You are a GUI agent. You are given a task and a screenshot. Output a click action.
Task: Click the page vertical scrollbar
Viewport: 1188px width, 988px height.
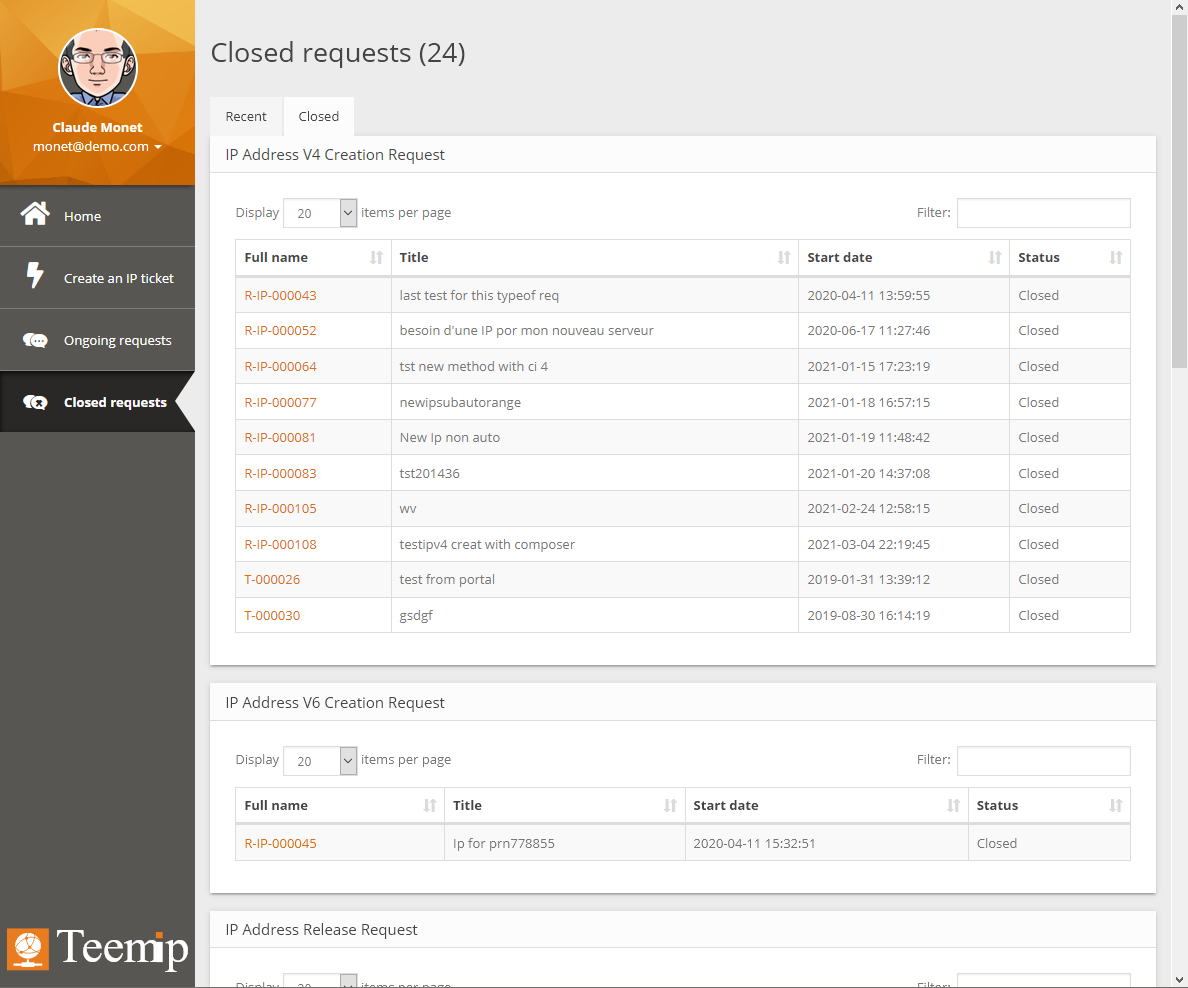(1179, 200)
